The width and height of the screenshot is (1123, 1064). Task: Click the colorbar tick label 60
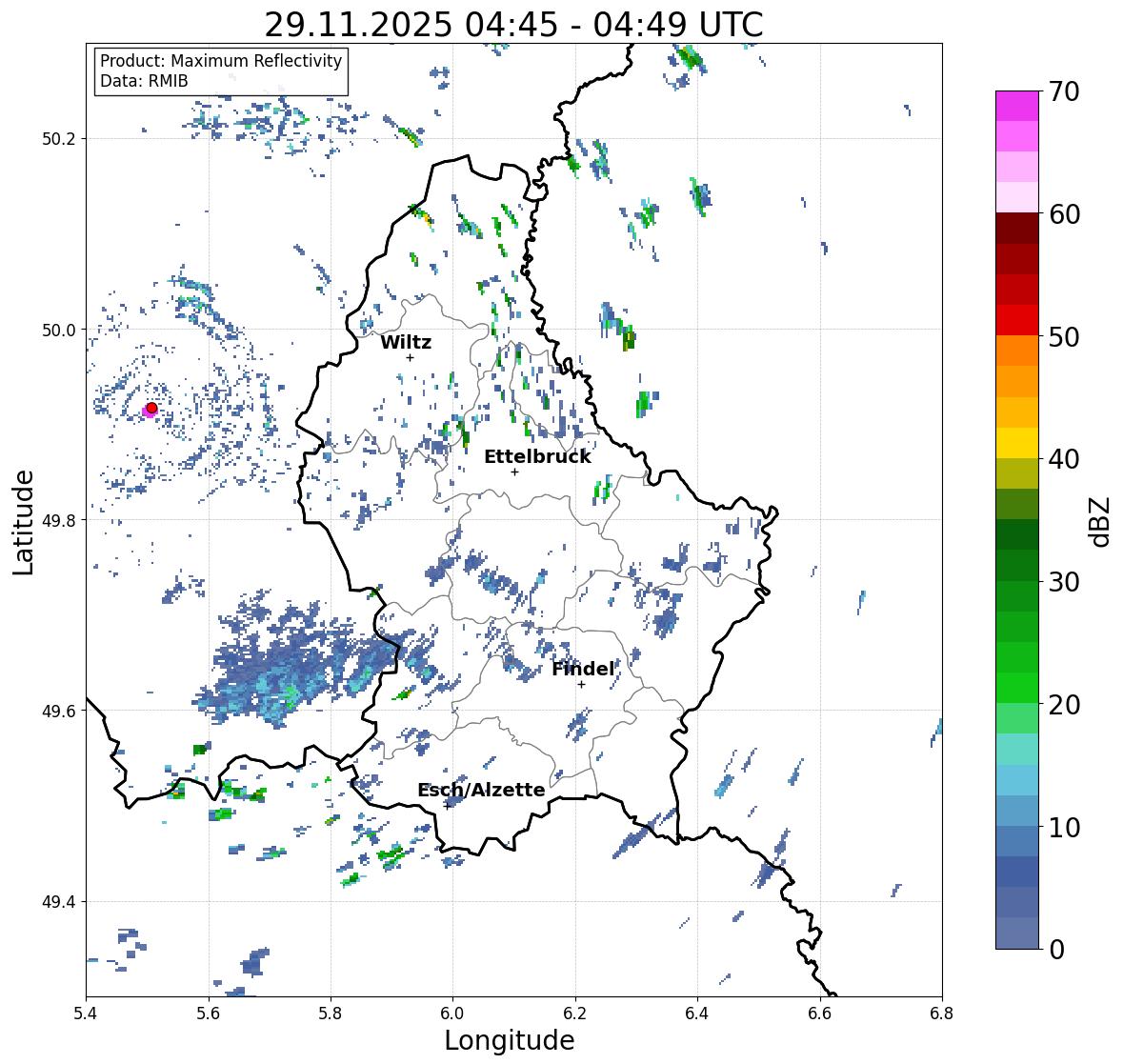tap(1064, 214)
